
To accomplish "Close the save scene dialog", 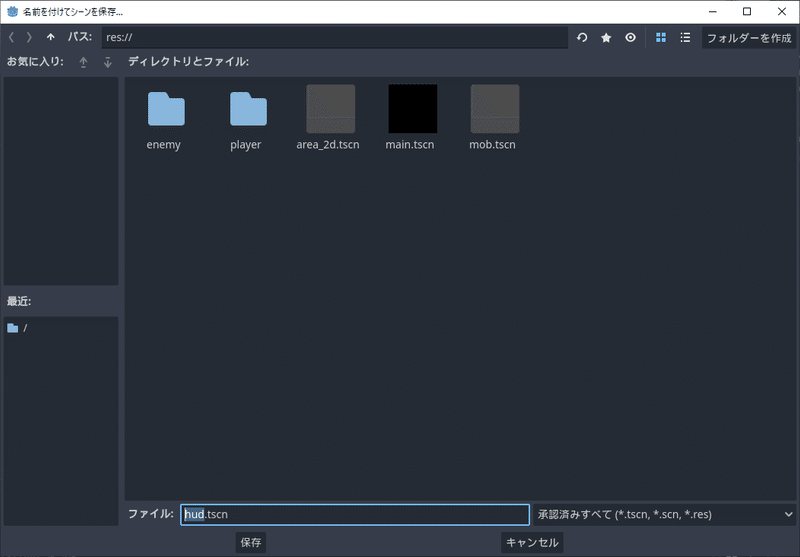I will click(x=782, y=11).
